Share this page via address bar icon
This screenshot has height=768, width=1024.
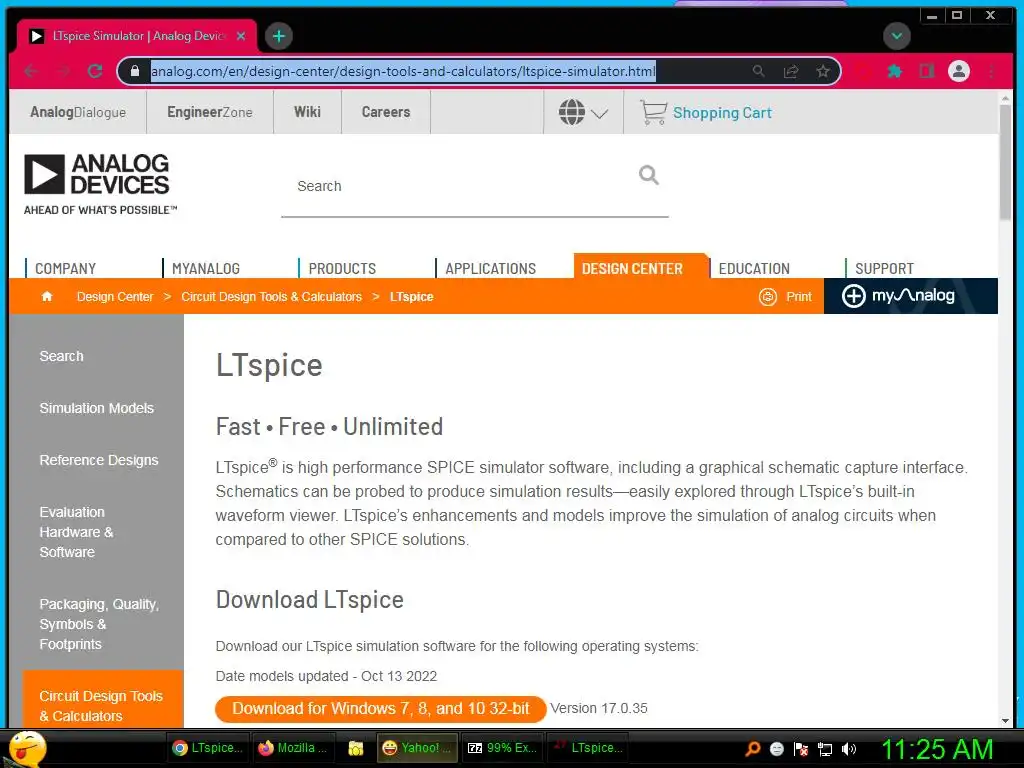(791, 71)
